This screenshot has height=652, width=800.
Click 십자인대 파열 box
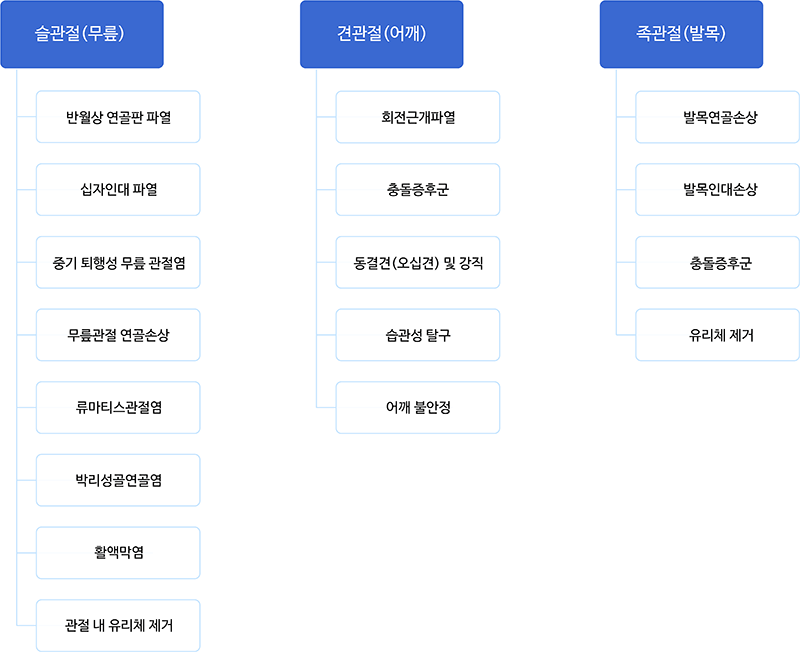(118, 190)
